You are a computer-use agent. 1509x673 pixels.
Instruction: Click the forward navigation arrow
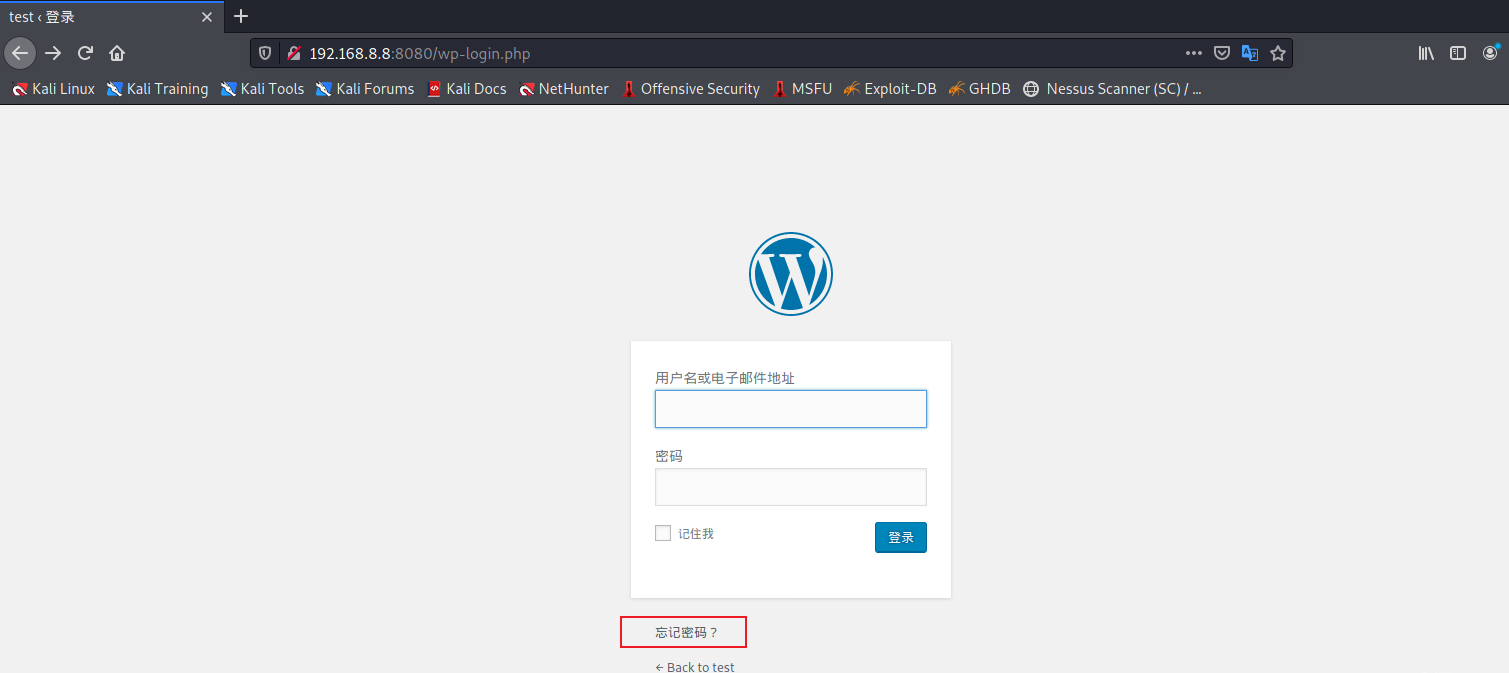coord(53,53)
